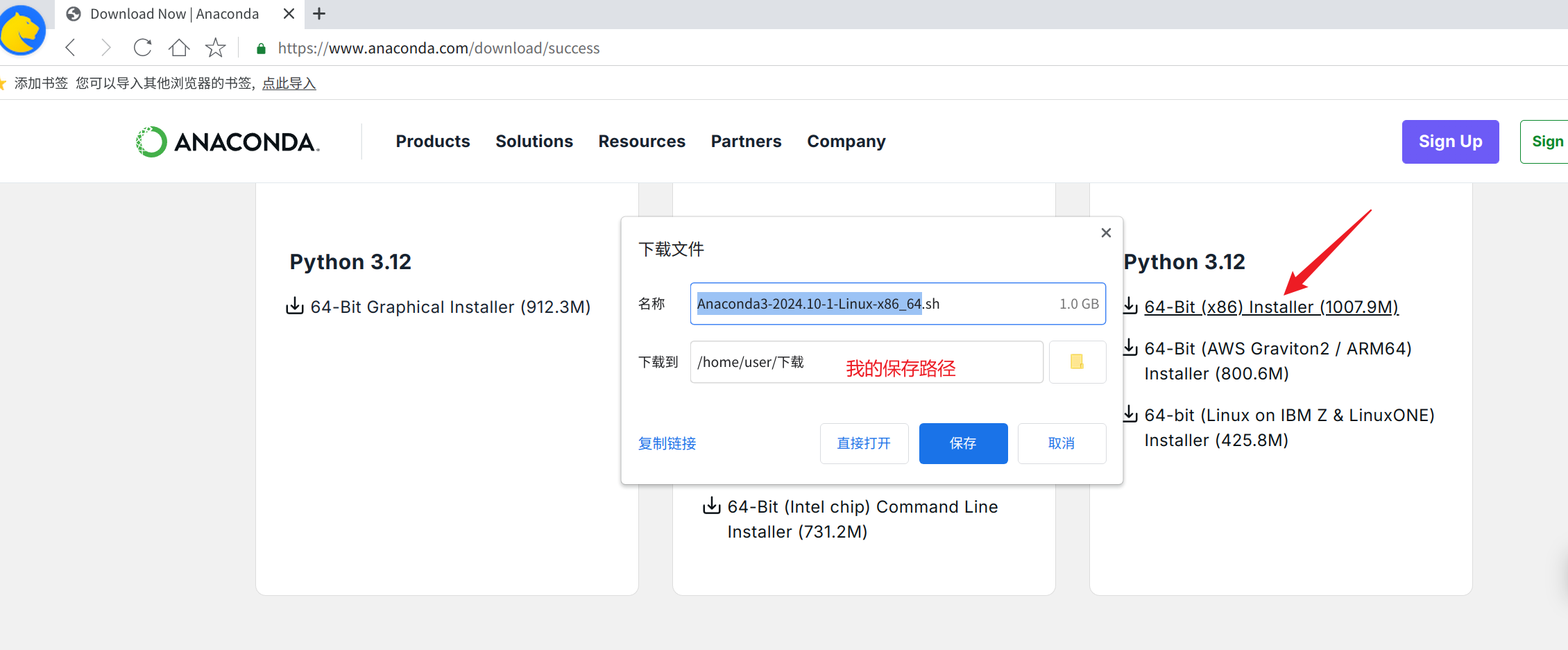Image resolution: width=1568 pixels, height=650 pixels.
Task: Open a new tab with plus icon
Action: [319, 14]
